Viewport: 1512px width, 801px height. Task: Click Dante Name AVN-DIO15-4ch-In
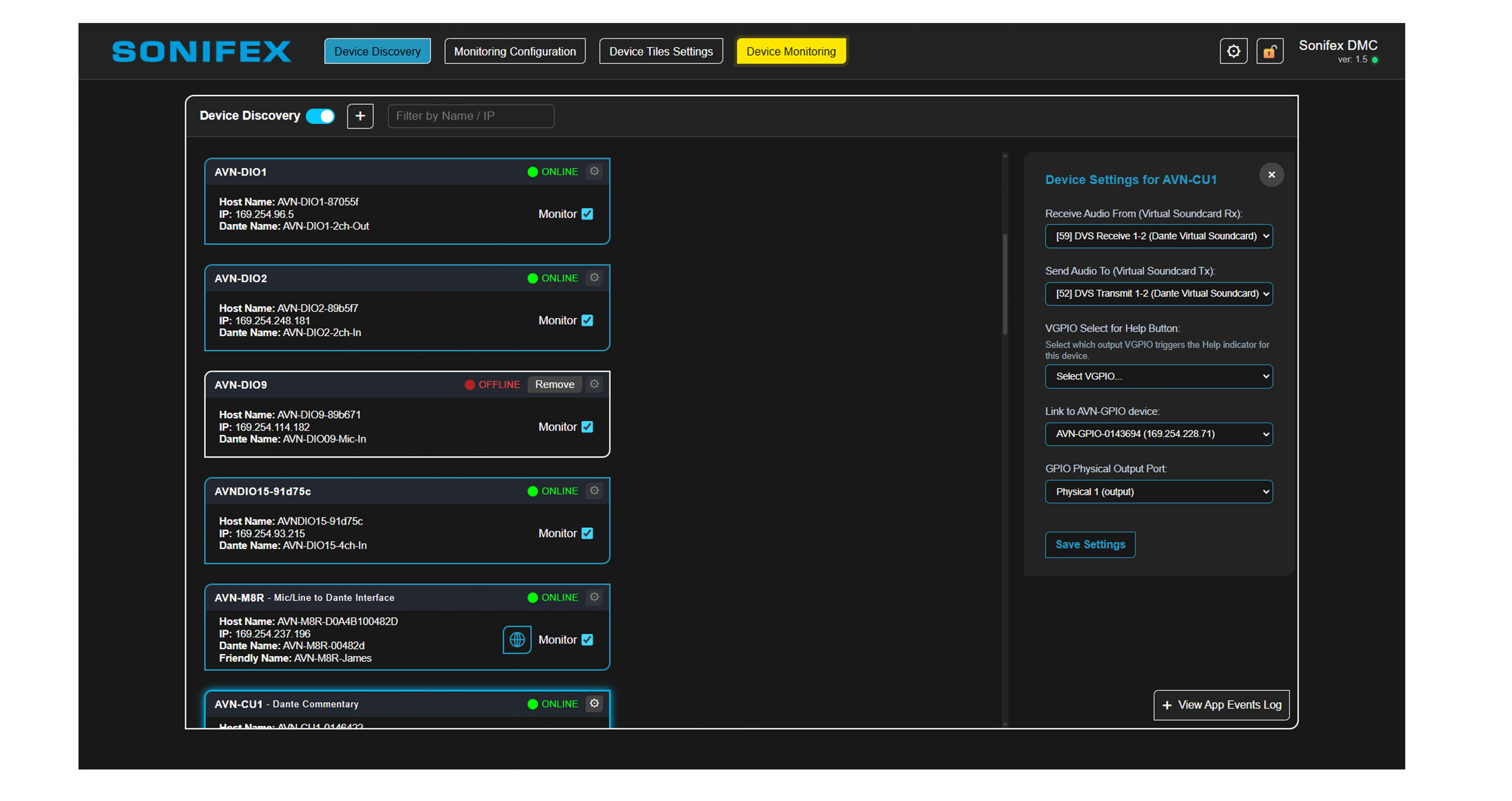[x=324, y=545]
